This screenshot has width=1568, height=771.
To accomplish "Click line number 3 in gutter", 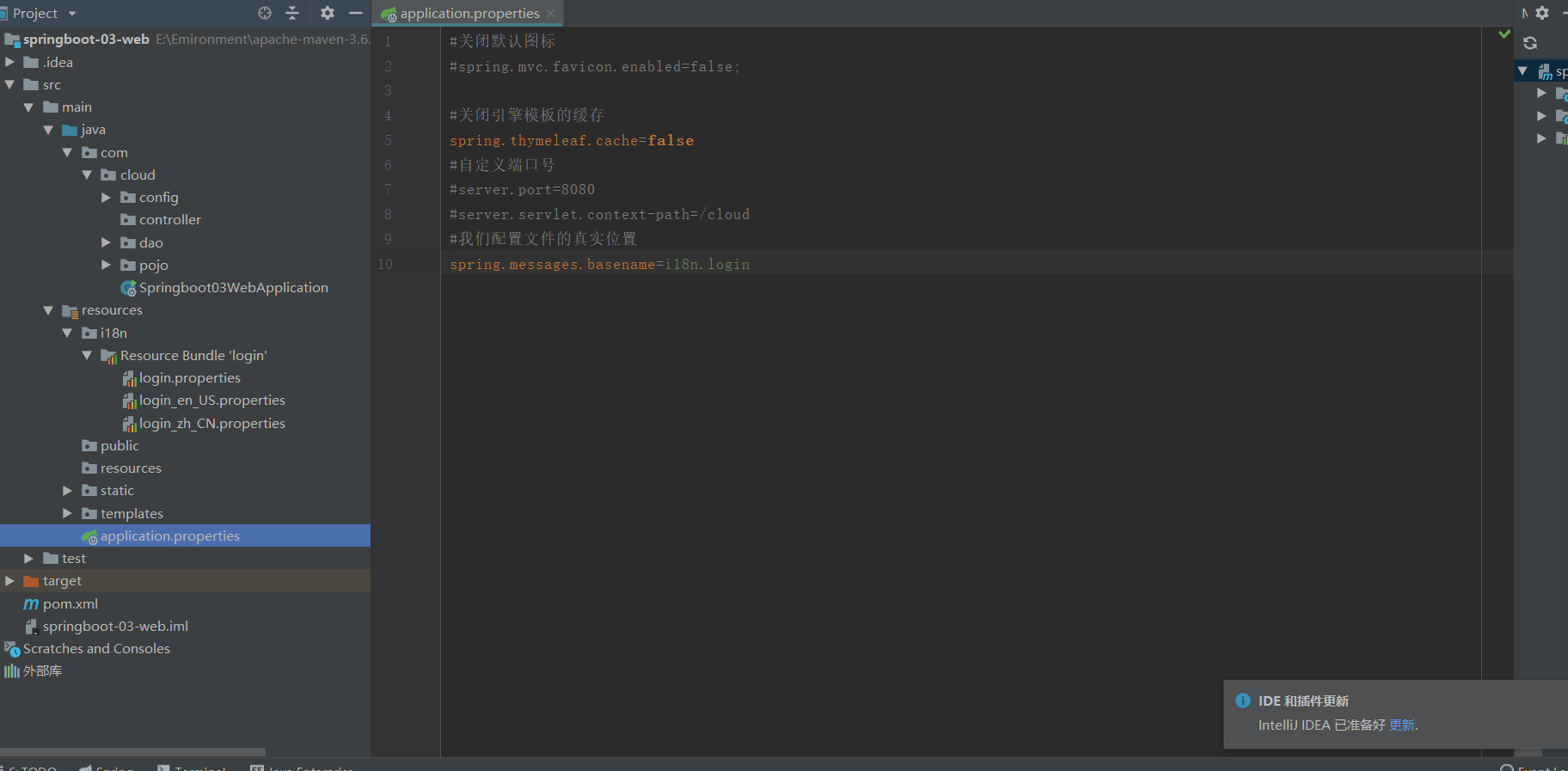I will tap(388, 90).
